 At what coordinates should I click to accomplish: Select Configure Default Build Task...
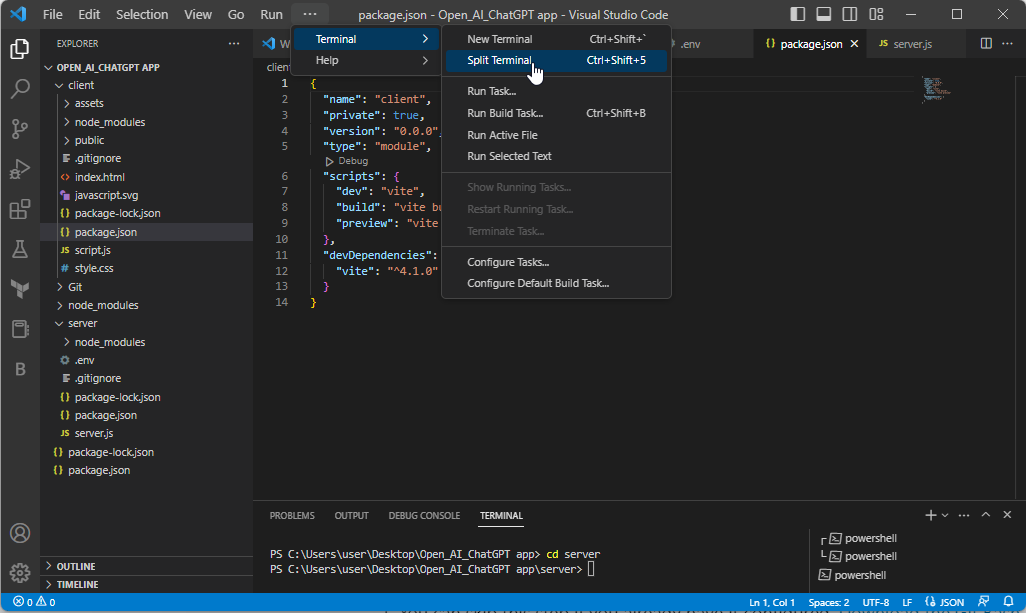[556, 283]
